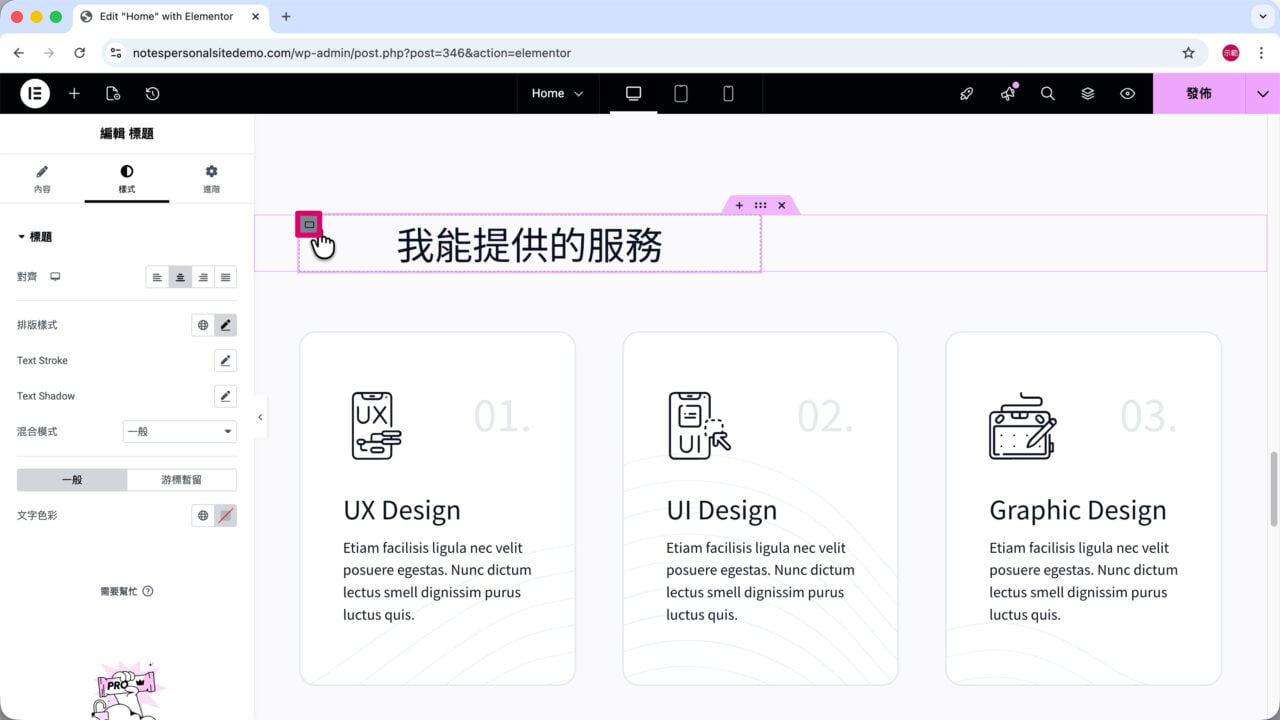This screenshot has width=1280, height=720.
Task: View site information icon in address bar
Action: point(115,53)
